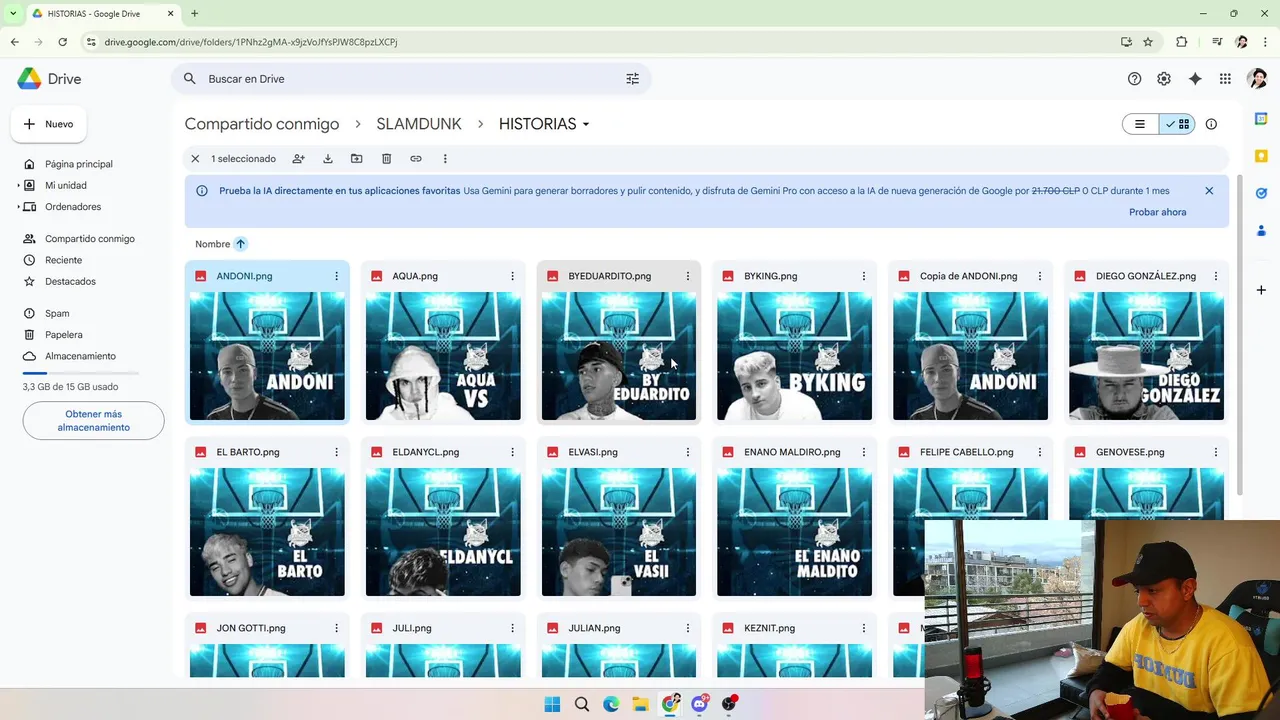
Task: Expand the HISTORIAS folder dropdown
Action: point(586,124)
